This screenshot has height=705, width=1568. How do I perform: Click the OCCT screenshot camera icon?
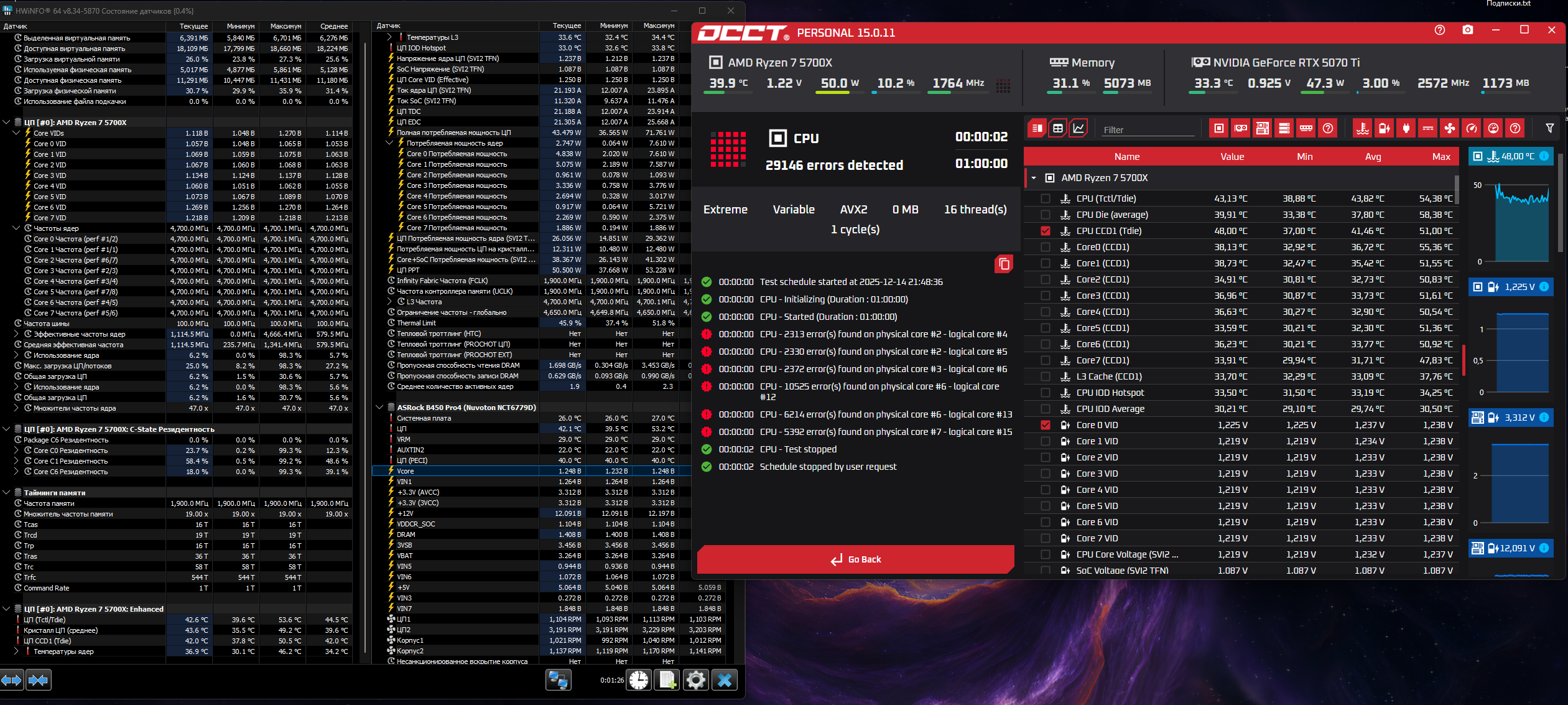[1467, 30]
